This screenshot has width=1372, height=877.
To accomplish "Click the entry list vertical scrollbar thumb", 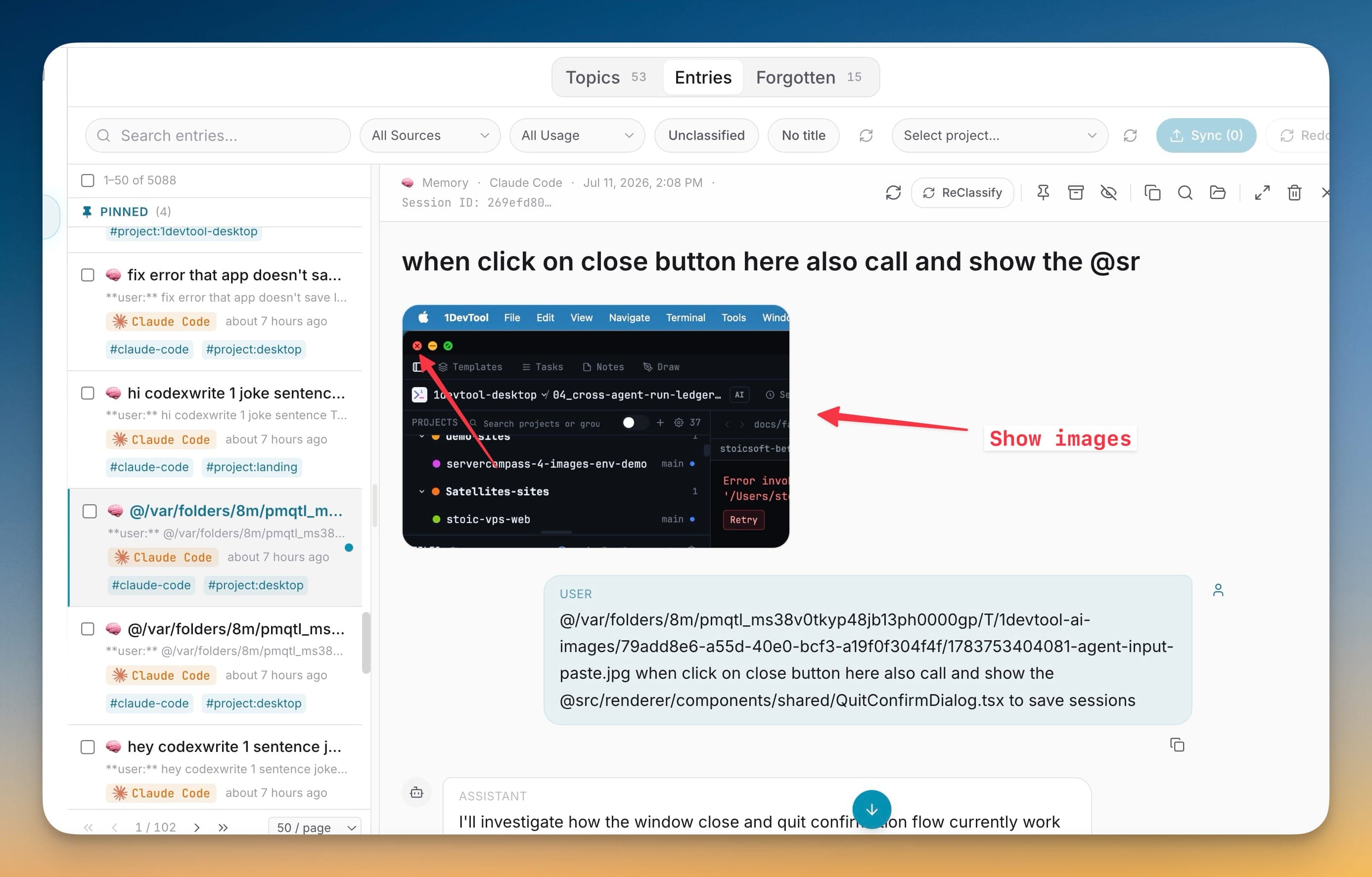I will pos(366,642).
